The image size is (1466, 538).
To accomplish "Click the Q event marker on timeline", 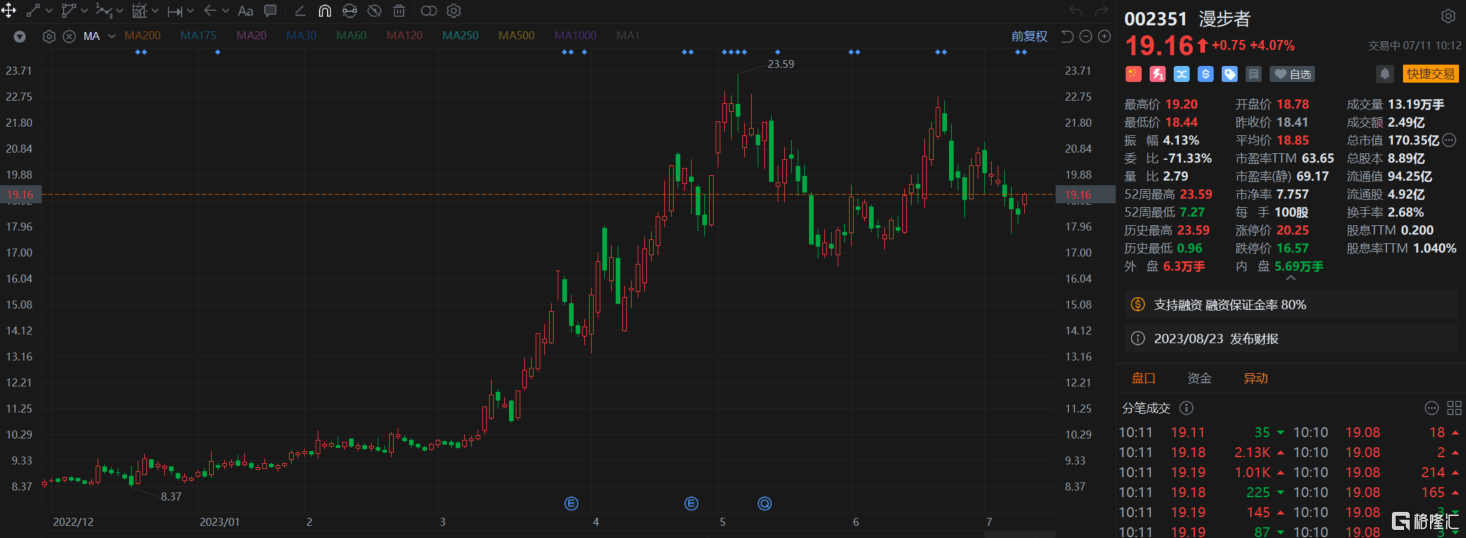I will 765,503.
